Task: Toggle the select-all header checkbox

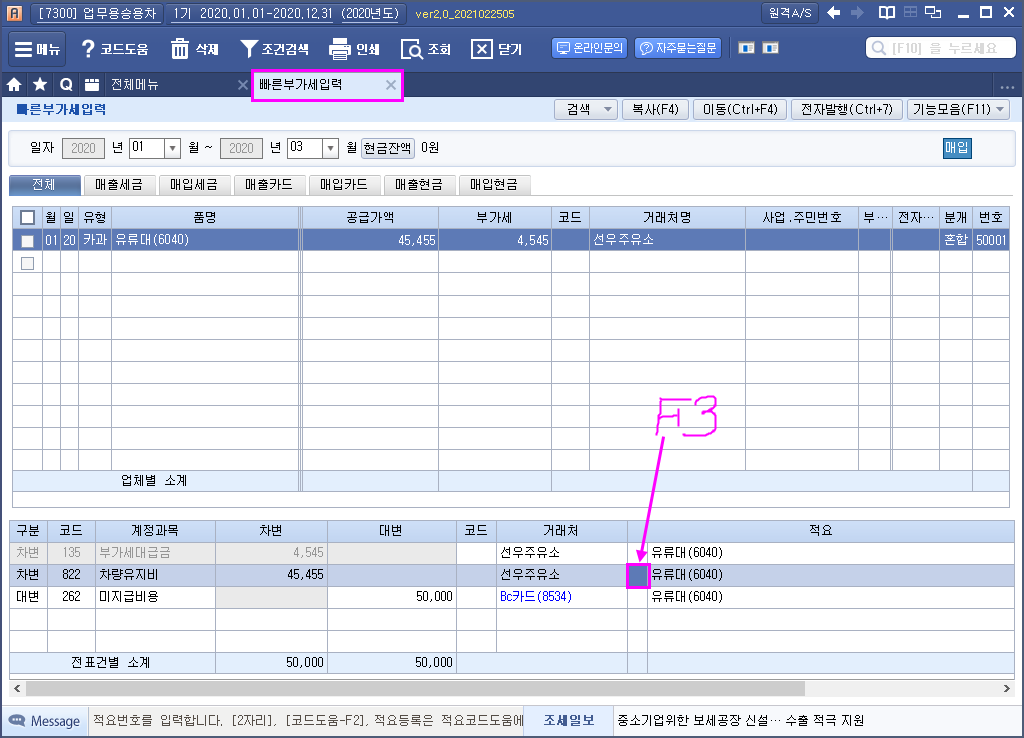Action: coord(27,217)
